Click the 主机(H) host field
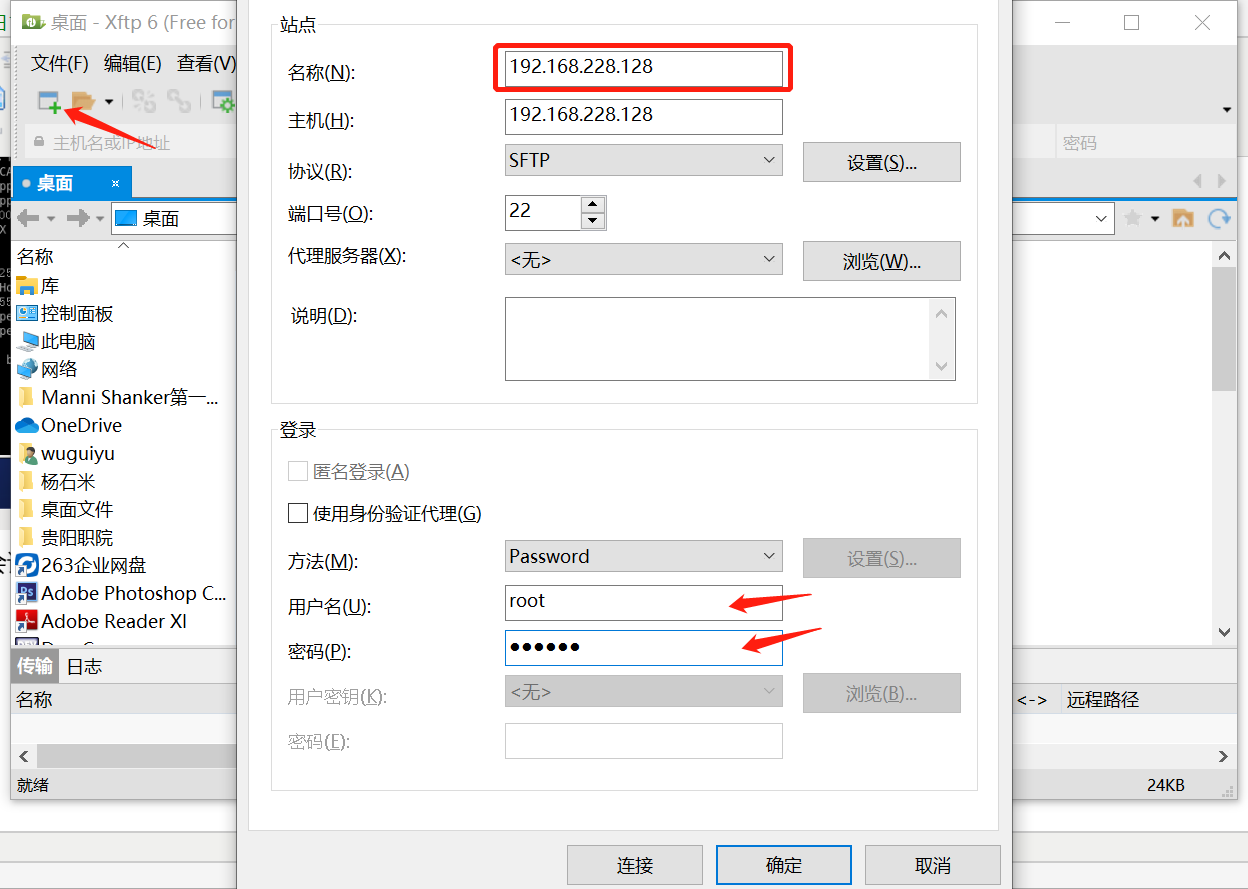The height and width of the screenshot is (889, 1248). coord(644,116)
